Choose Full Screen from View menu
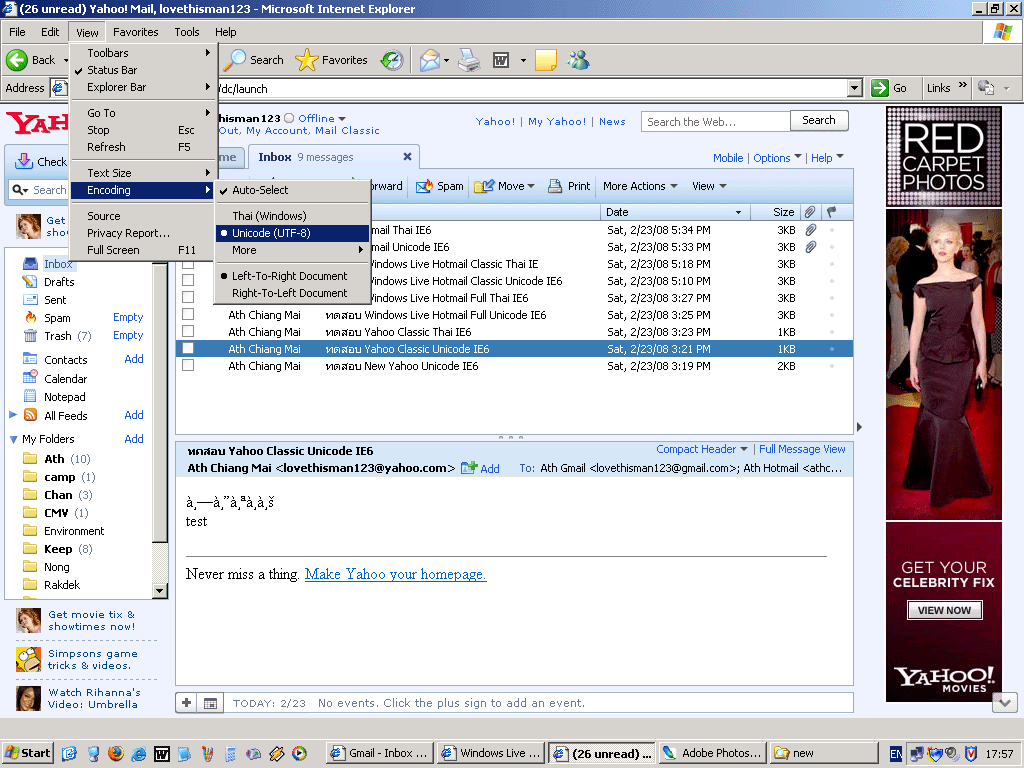This screenshot has width=1024, height=768. 143,250
